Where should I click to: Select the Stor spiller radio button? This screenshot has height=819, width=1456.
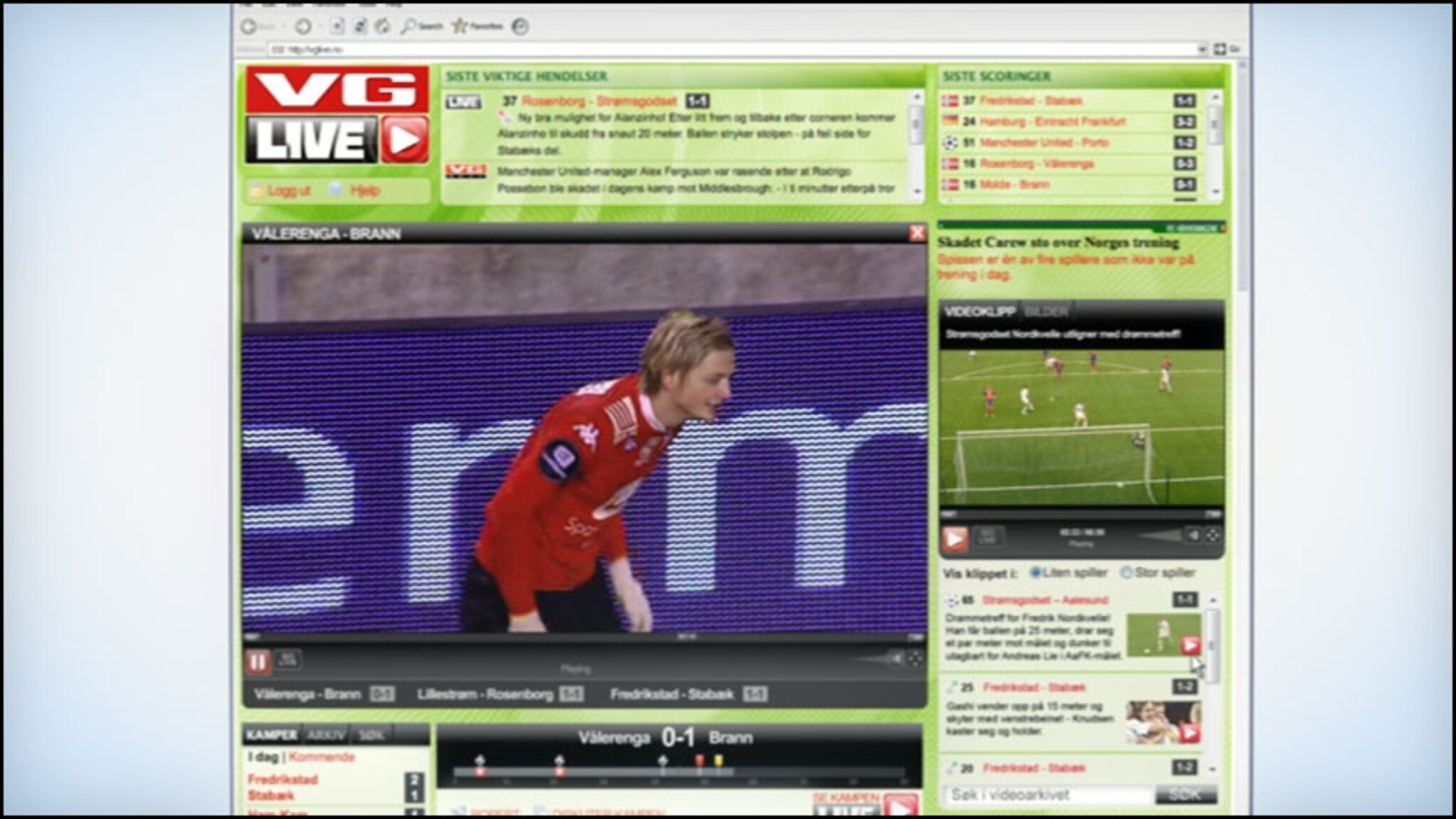pos(1126,572)
